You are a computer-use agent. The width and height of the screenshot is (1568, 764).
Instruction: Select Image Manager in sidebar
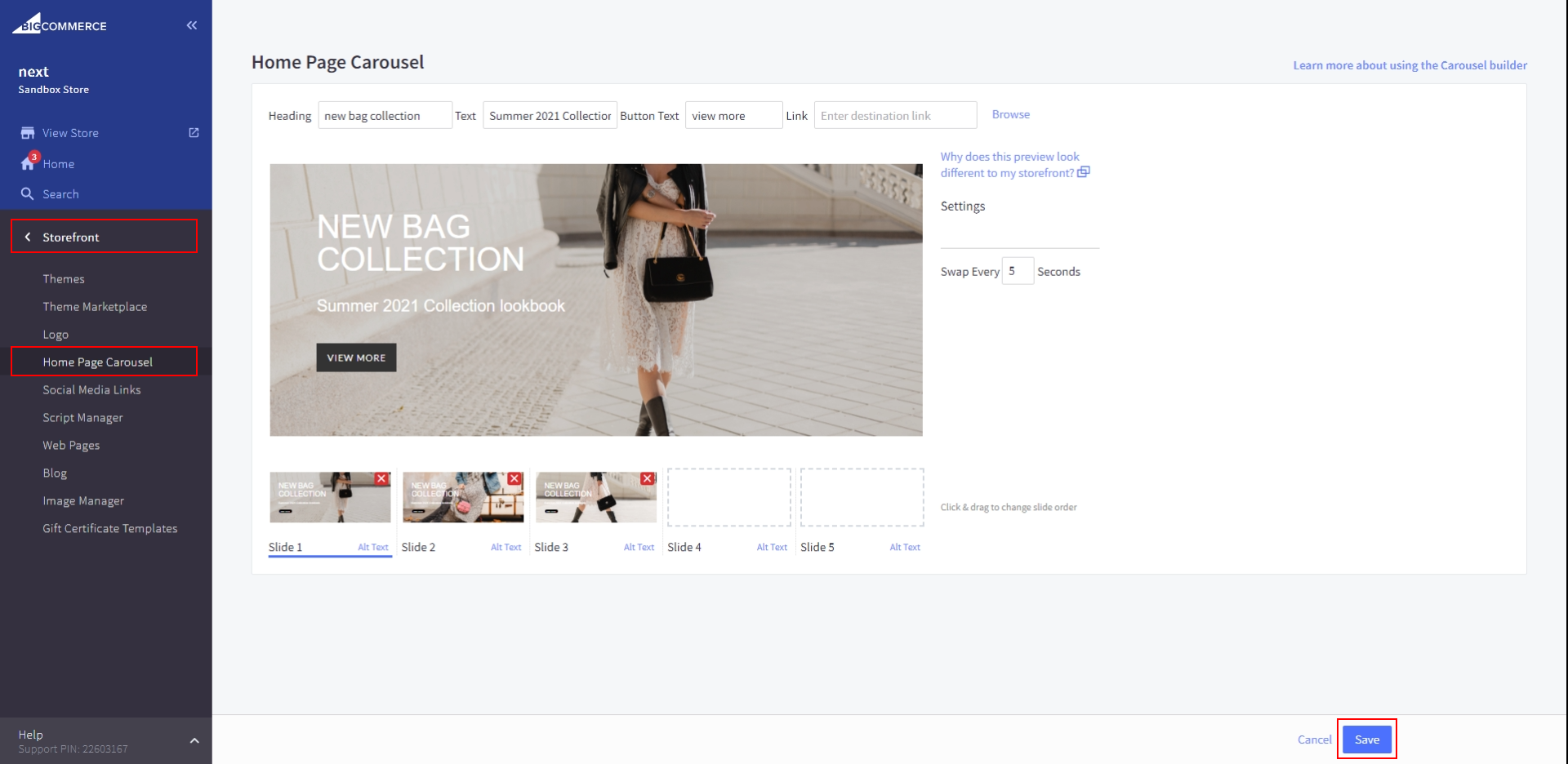tap(83, 501)
